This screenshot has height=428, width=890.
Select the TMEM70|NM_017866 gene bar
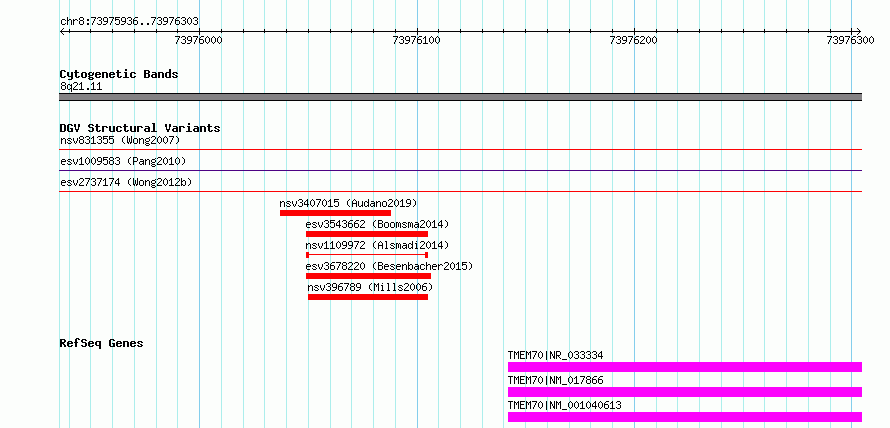point(685,392)
